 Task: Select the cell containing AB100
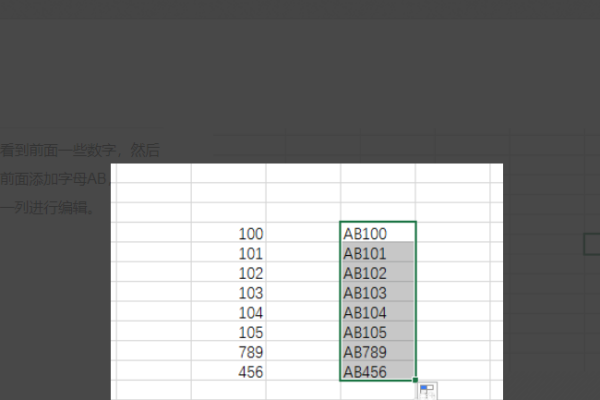[x=378, y=232]
